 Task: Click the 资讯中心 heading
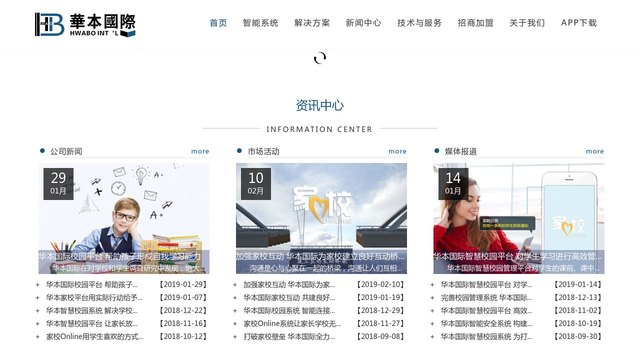320,105
